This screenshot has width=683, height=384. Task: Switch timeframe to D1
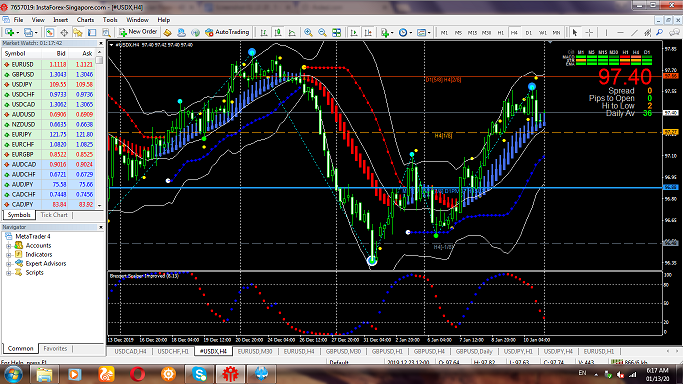pyautogui.click(x=528, y=33)
